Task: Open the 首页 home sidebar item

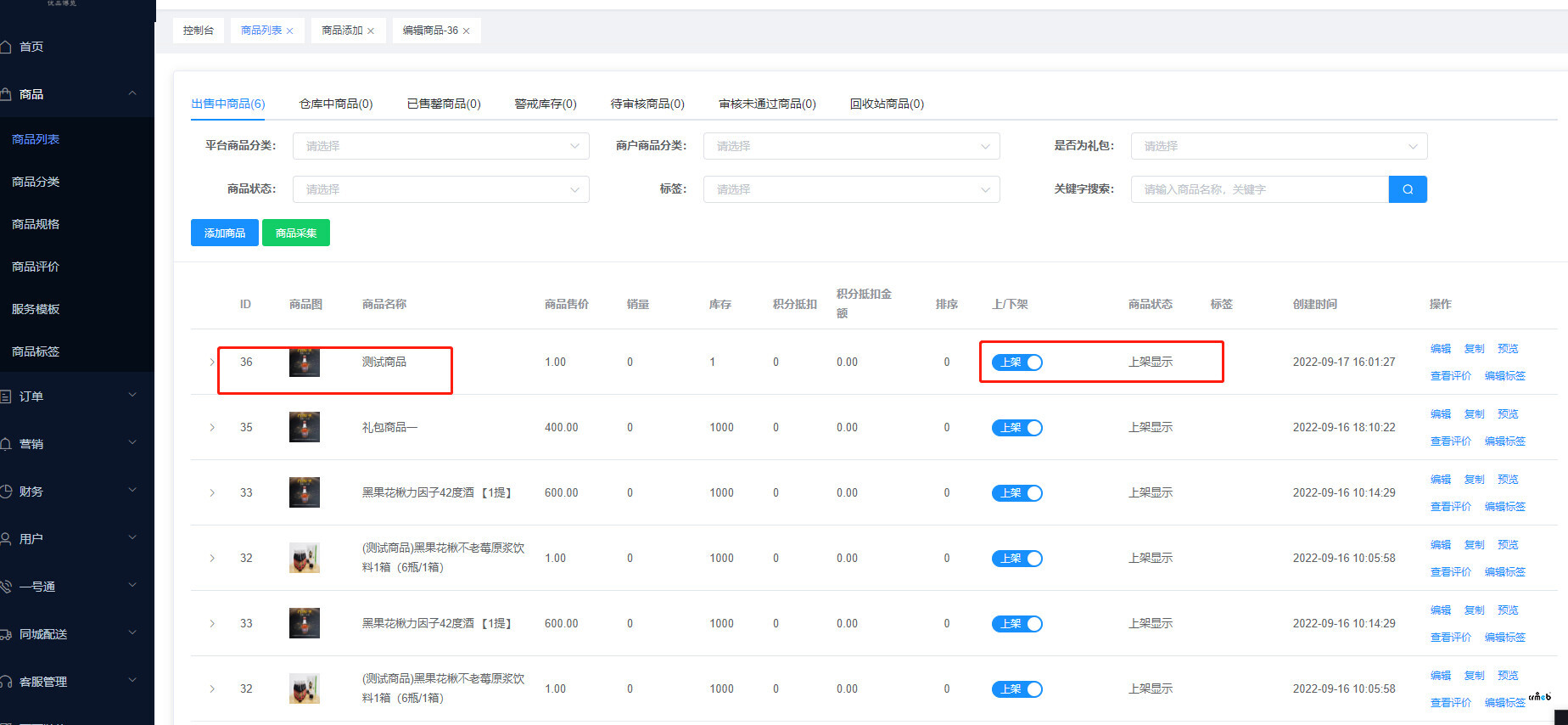Action: [31, 47]
